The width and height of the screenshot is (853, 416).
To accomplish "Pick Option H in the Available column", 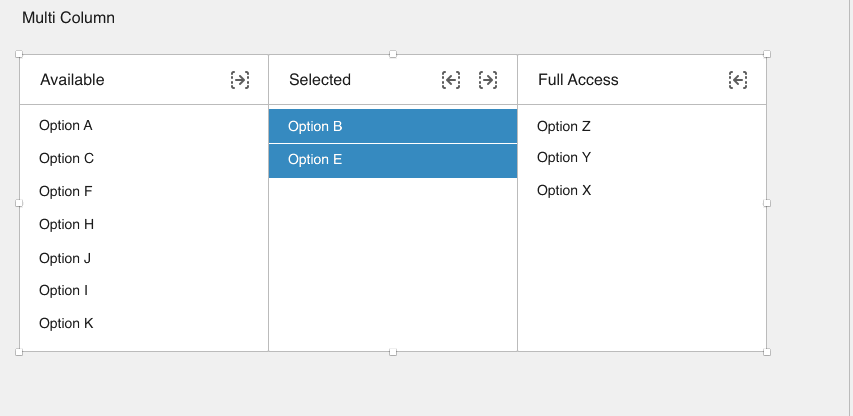I will point(144,225).
